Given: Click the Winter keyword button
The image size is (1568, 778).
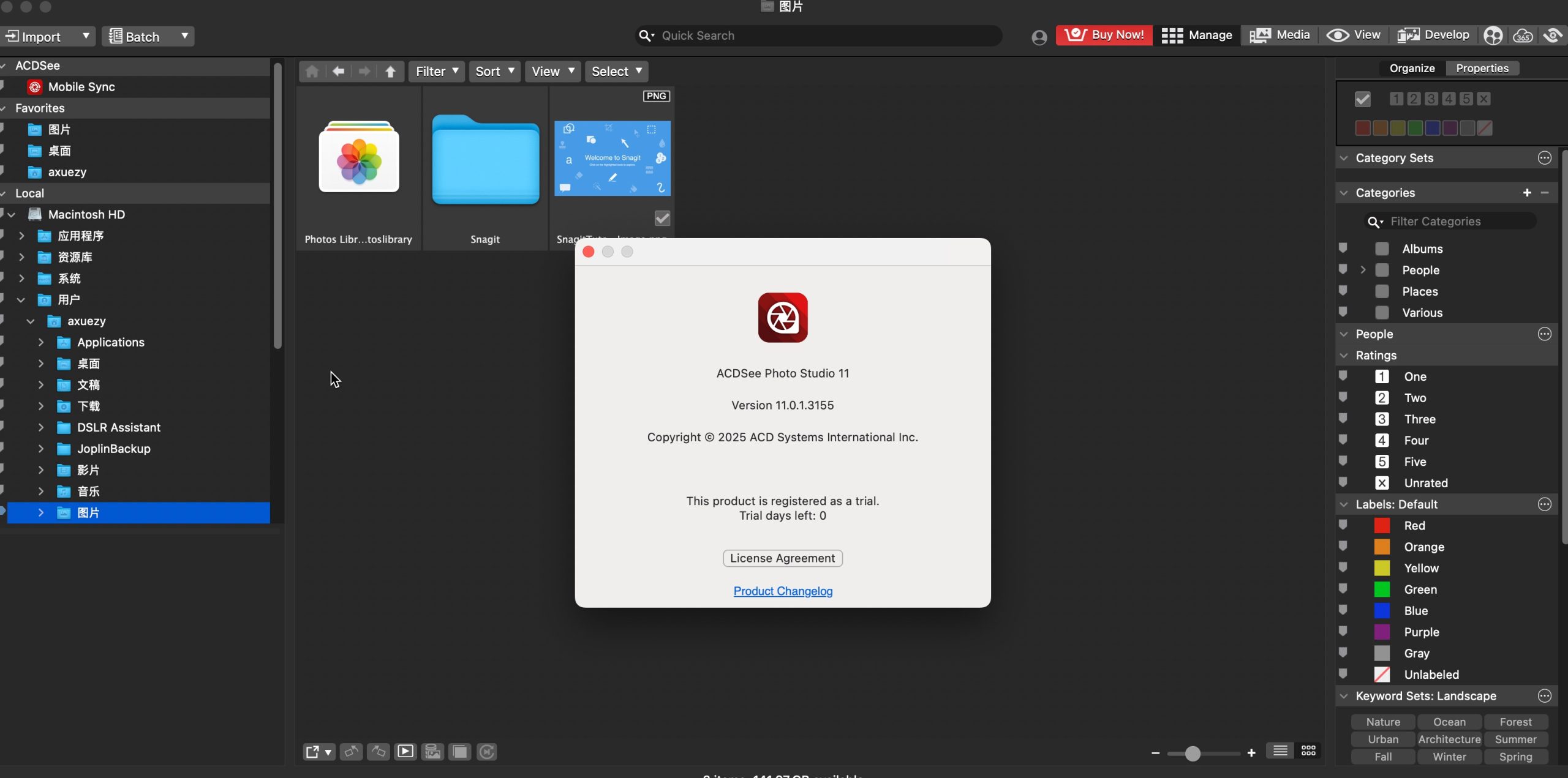Looking at the screenshot, I should point(1449,757).
